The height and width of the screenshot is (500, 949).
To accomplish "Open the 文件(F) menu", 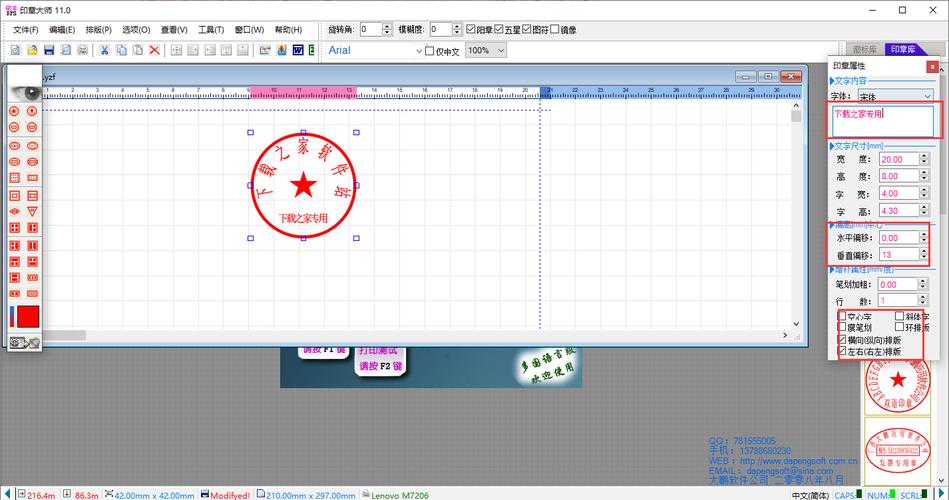I will coord(25,30).
